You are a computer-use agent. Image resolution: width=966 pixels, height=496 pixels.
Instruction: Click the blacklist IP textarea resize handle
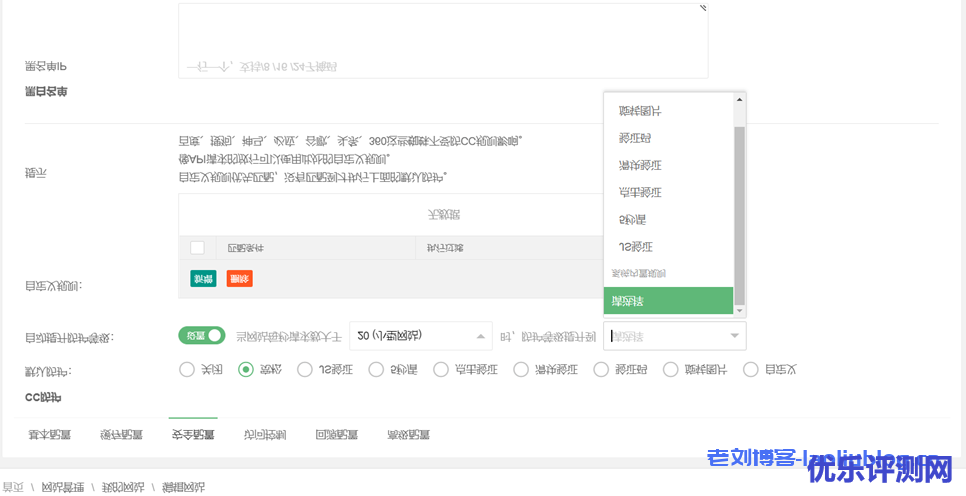tap(703, 8)
